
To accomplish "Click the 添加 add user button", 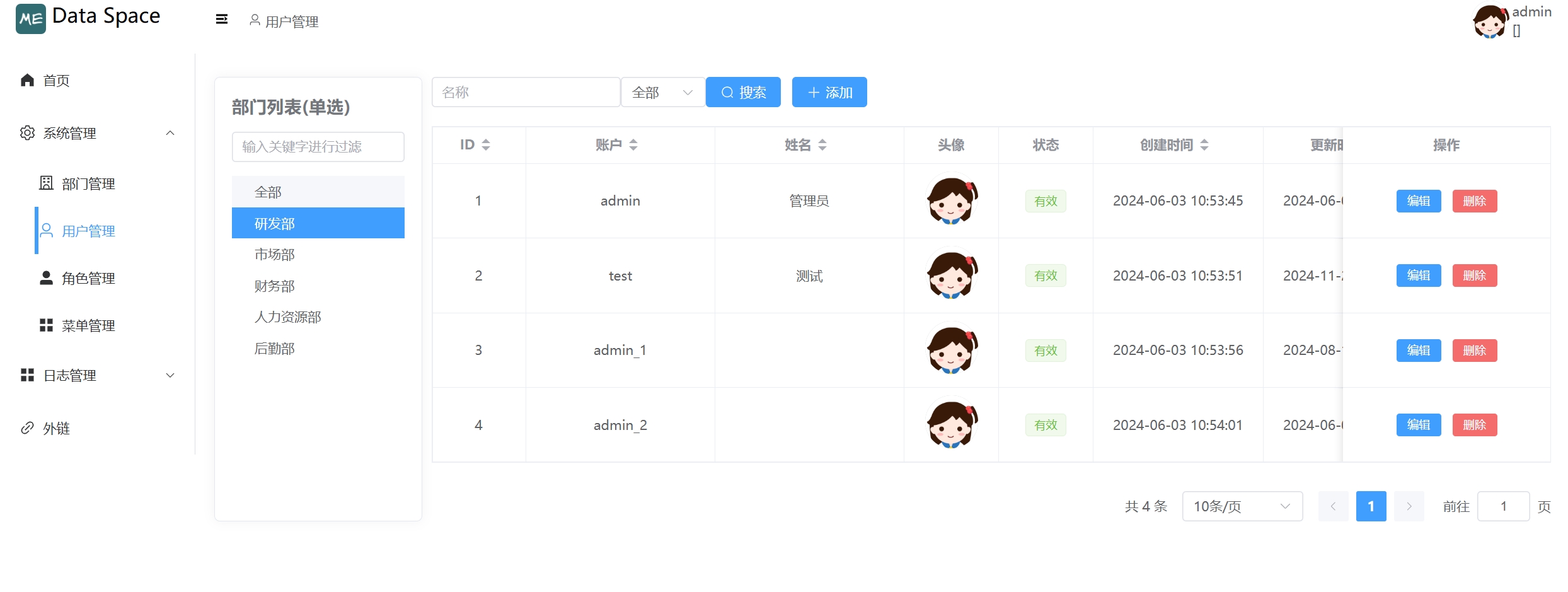I will 829,93.
